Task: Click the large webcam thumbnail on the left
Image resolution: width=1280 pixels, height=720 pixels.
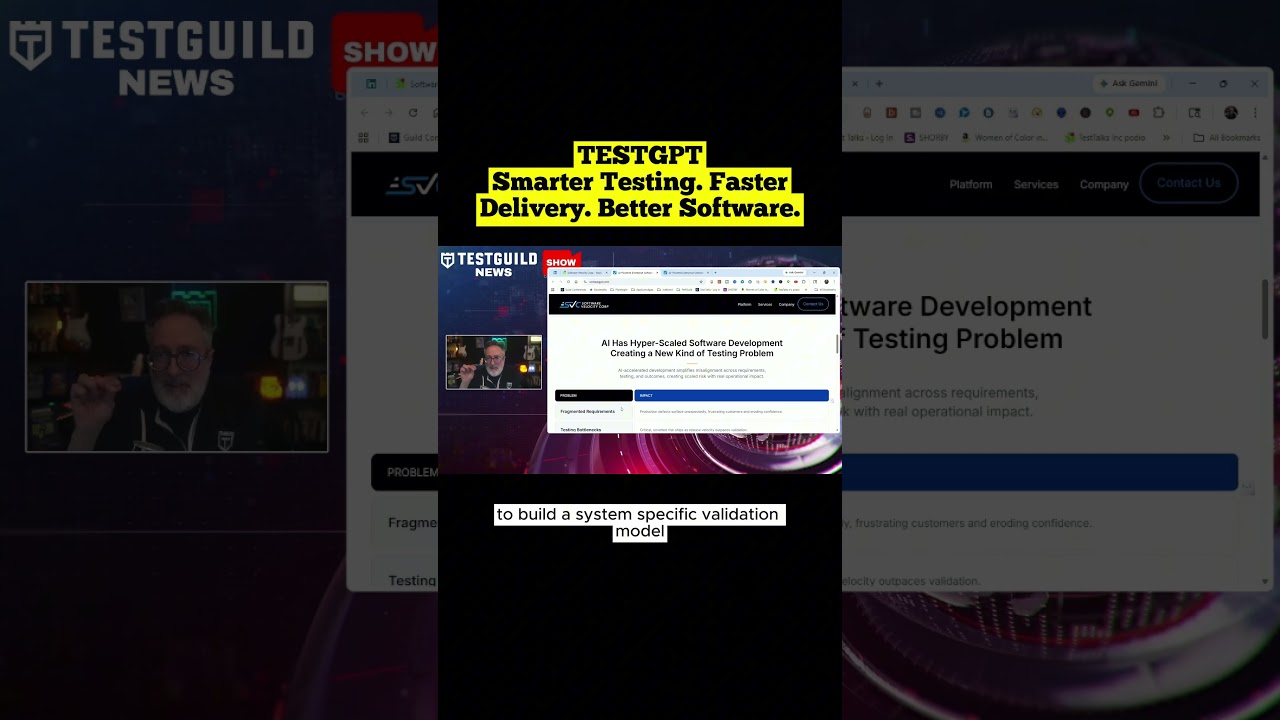Action: point(177,367)
